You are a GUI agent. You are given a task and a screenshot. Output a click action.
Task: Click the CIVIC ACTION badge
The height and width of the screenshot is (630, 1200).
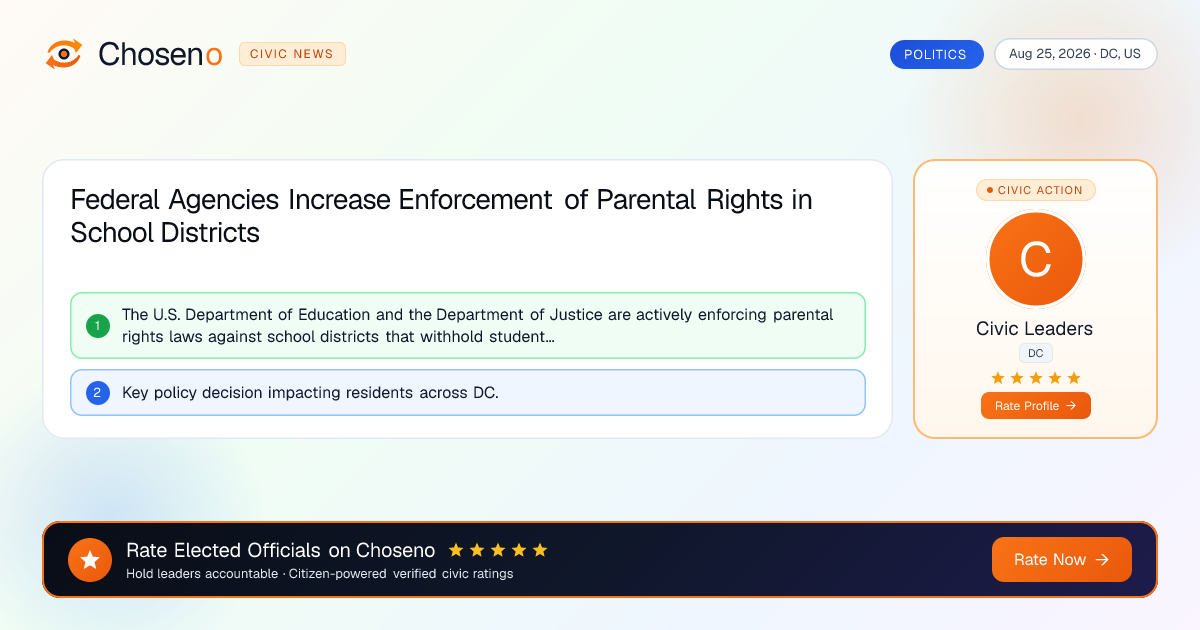(1035, 190)
